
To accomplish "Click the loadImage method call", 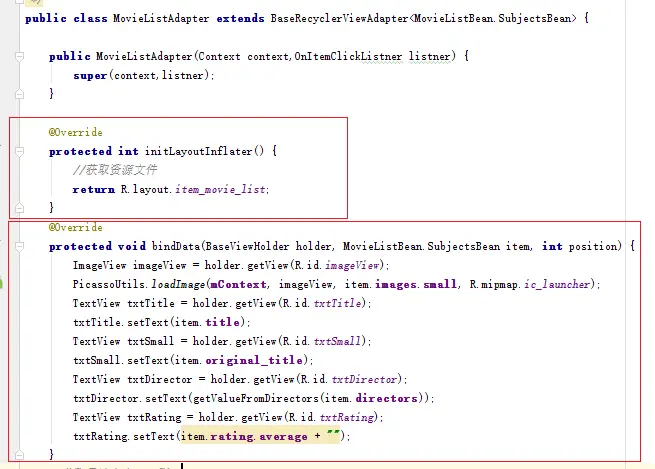I will (178, 284).
